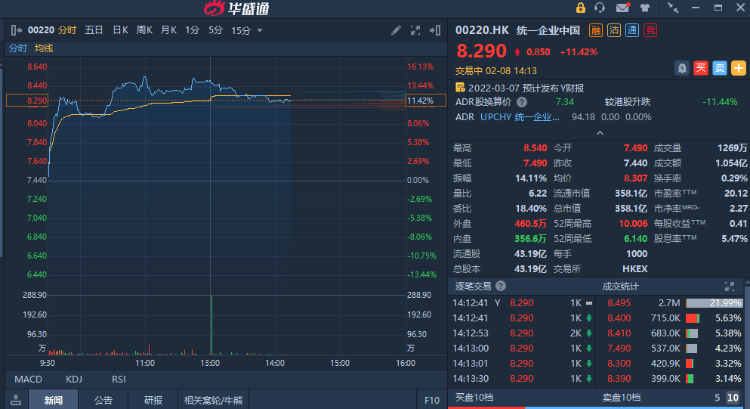Click the 2022-03-07 预计发布 Y财报 notice

(x=526, y=88)
